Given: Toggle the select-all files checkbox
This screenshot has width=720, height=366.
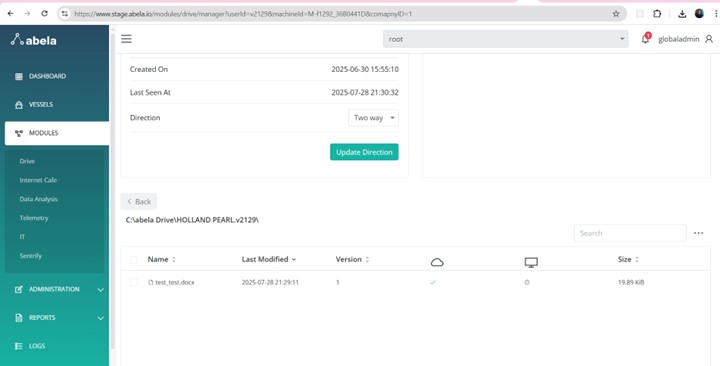Looking at the screenshot, I should coord(134,260).
